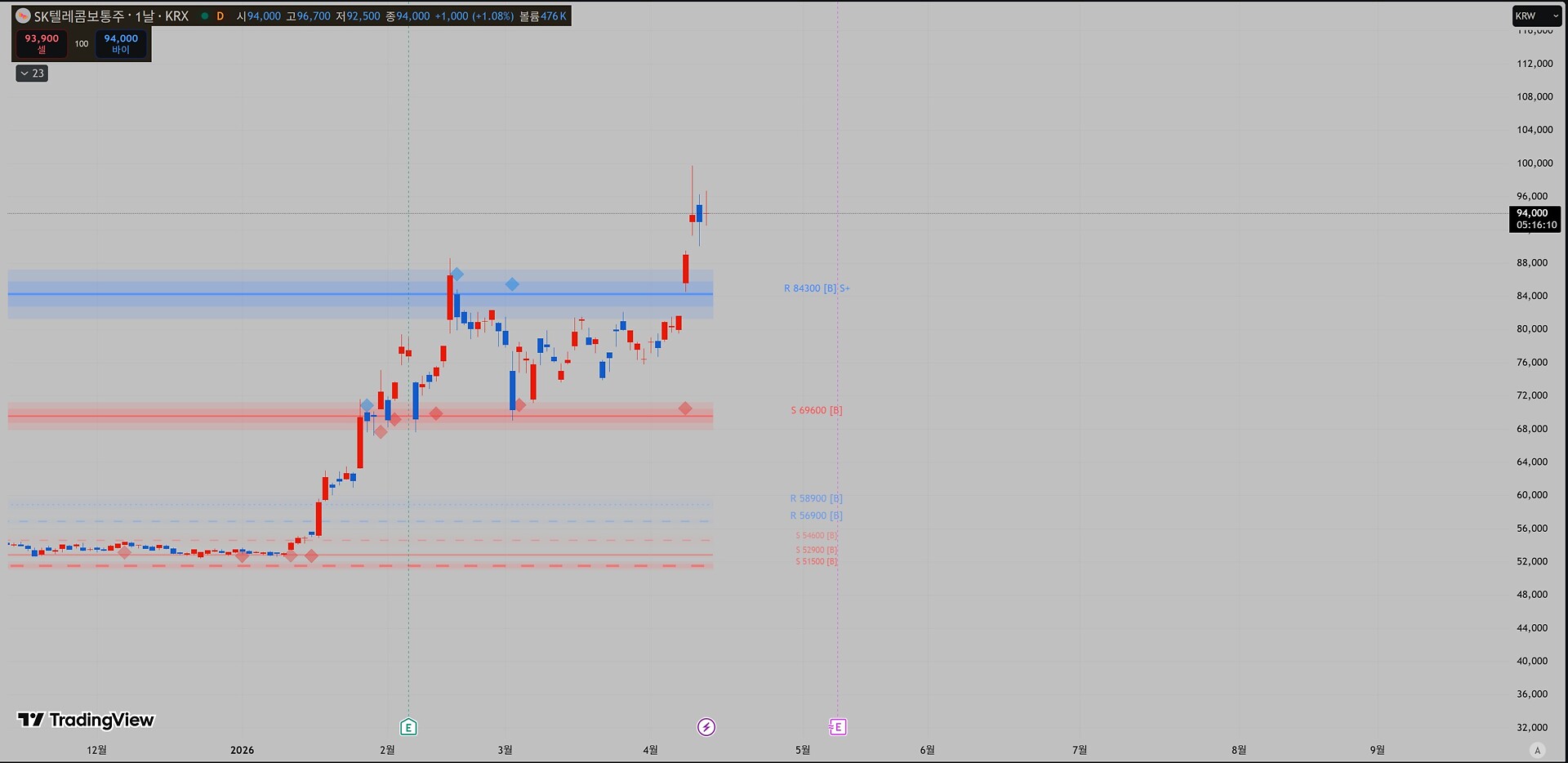
Task: Click the 시94,000 open value in header
Action: (x=259, y=16)
